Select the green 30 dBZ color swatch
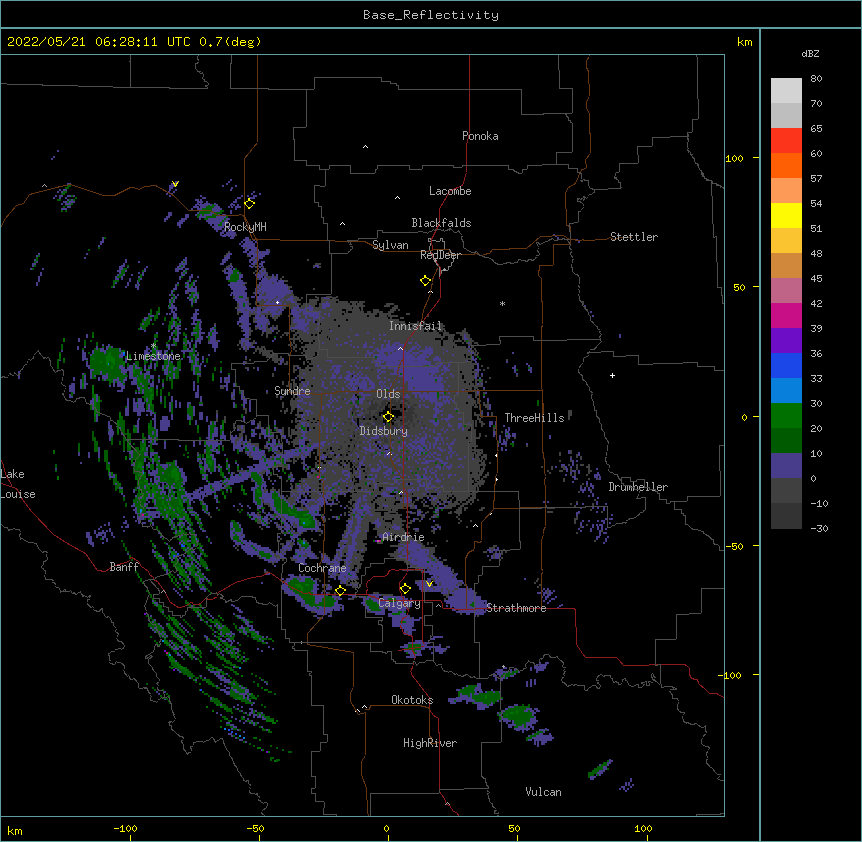The height and width of the screenshot is (842, 862). [786, 416]
